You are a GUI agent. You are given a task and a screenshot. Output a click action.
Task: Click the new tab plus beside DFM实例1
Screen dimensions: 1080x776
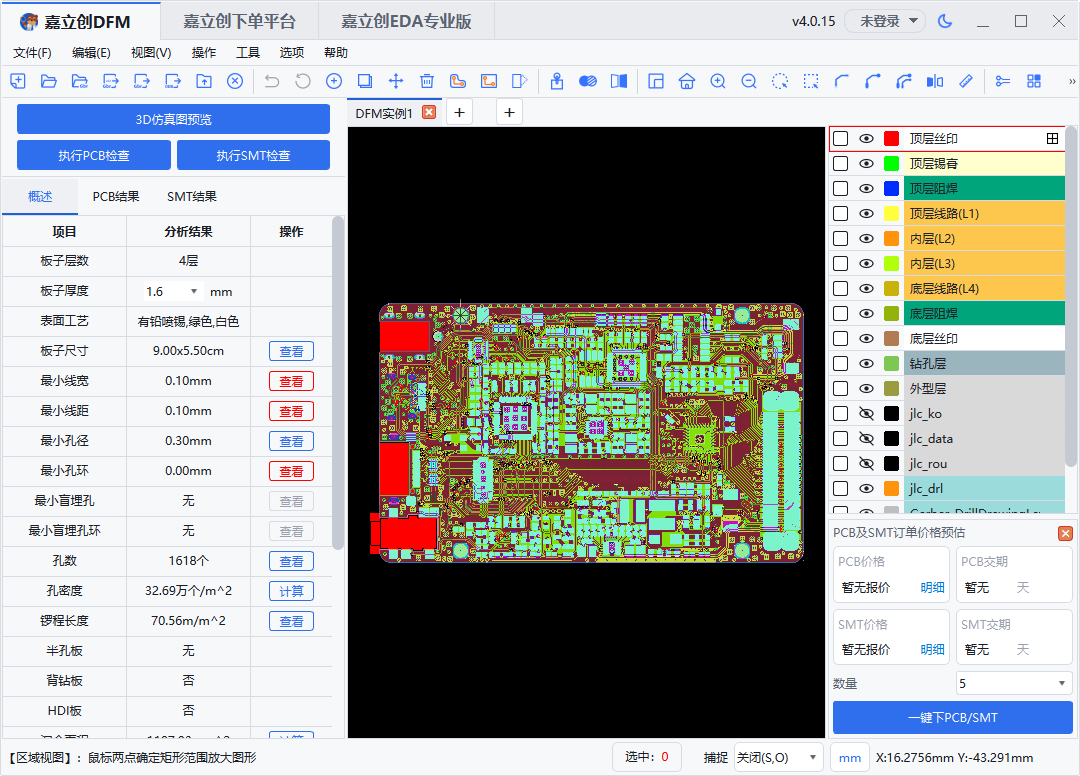click(x=459, y=112)
